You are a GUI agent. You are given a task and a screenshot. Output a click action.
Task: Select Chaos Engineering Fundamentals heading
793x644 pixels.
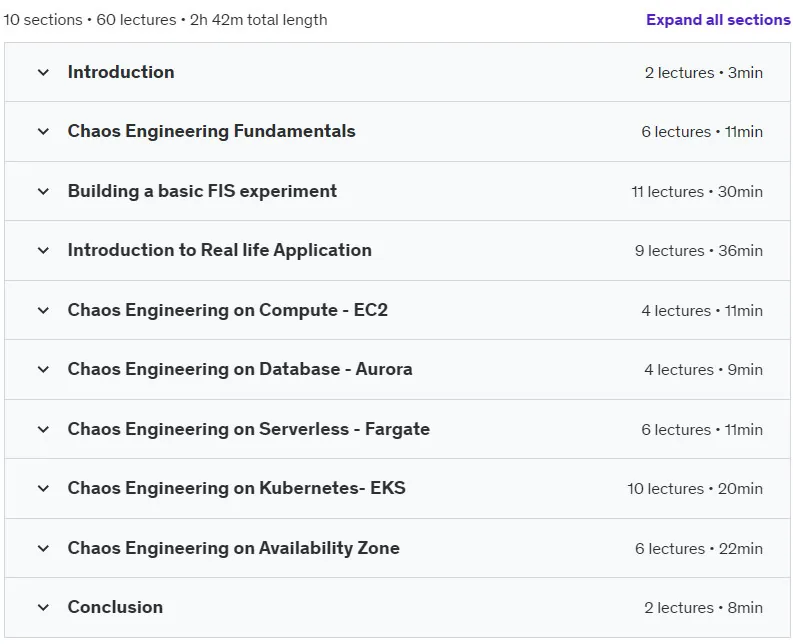tap(211, 131)
